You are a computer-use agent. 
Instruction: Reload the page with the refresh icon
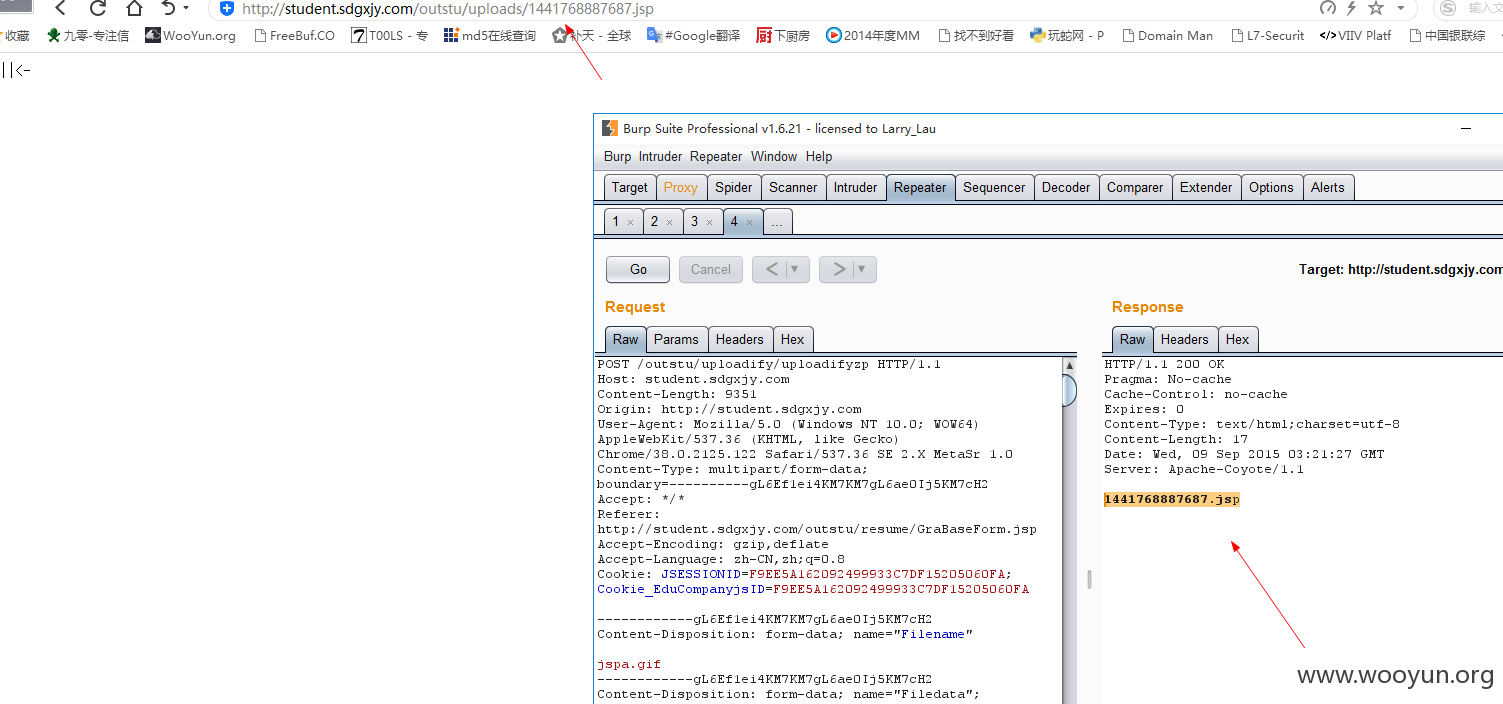pyautogui.click(x=98, y=9)
